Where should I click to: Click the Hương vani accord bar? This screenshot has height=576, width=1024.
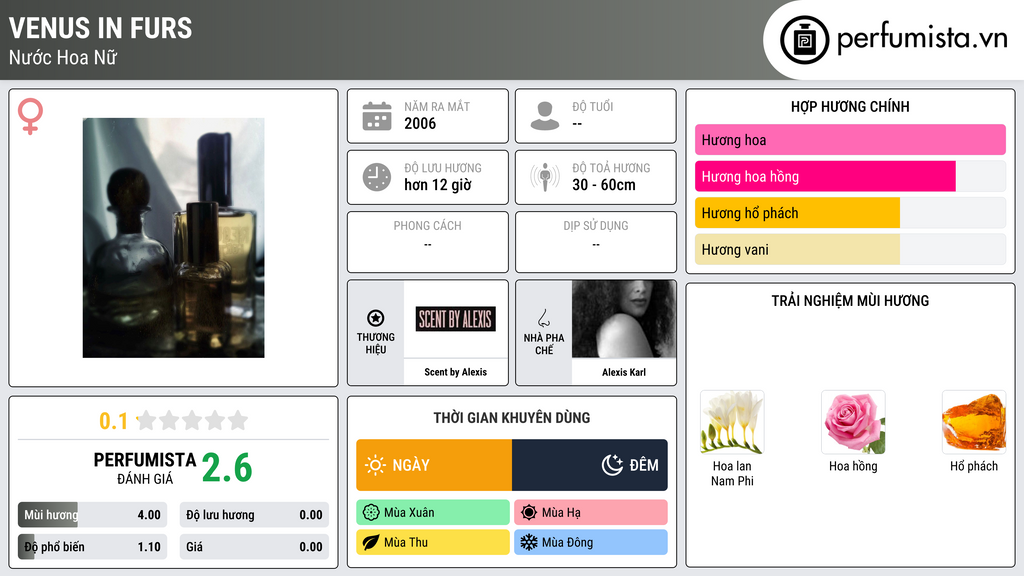[x=850, y=249]
